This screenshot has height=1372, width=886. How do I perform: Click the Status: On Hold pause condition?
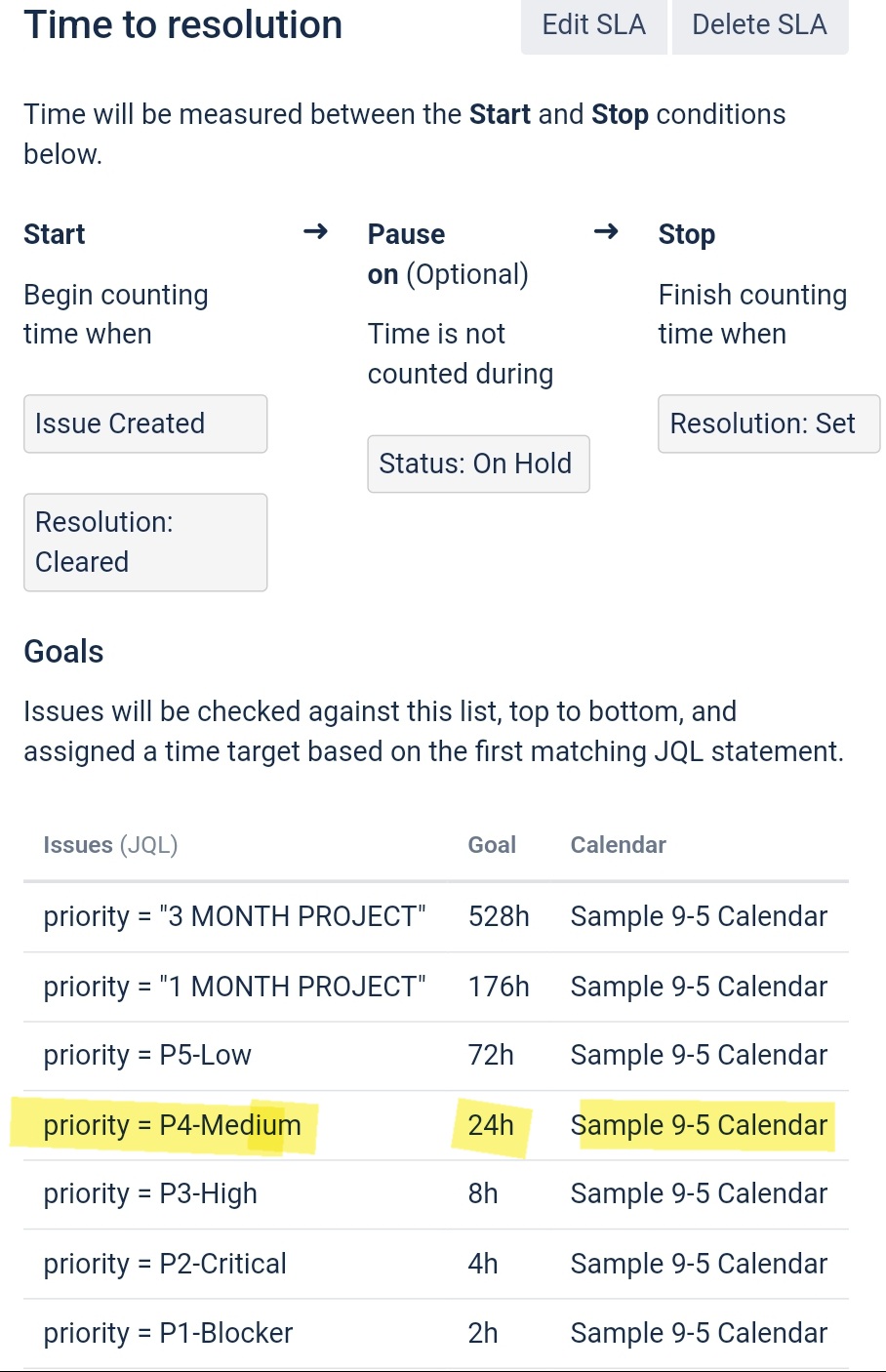click(478, 464)
